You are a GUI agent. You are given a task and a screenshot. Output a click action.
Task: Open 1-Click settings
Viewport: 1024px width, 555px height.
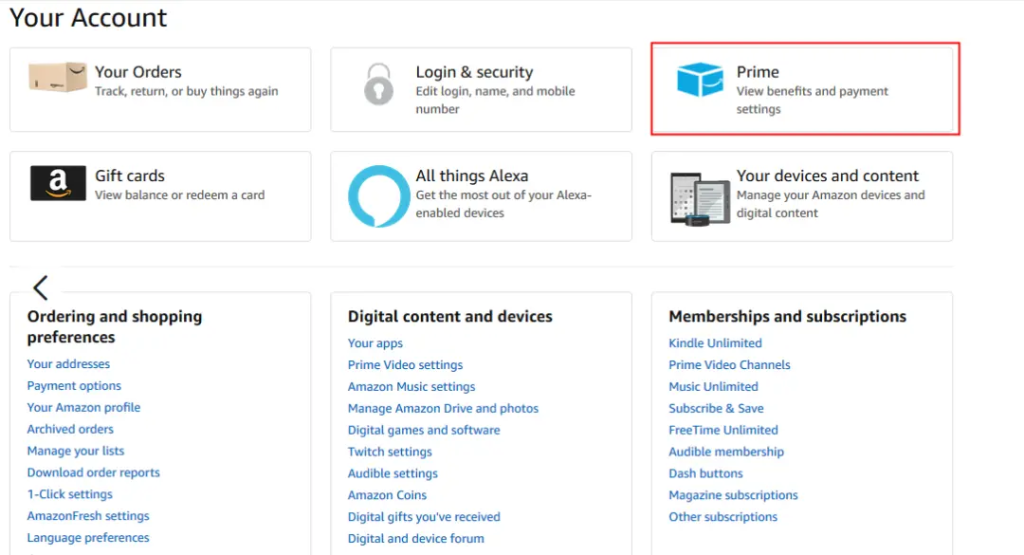69,494
